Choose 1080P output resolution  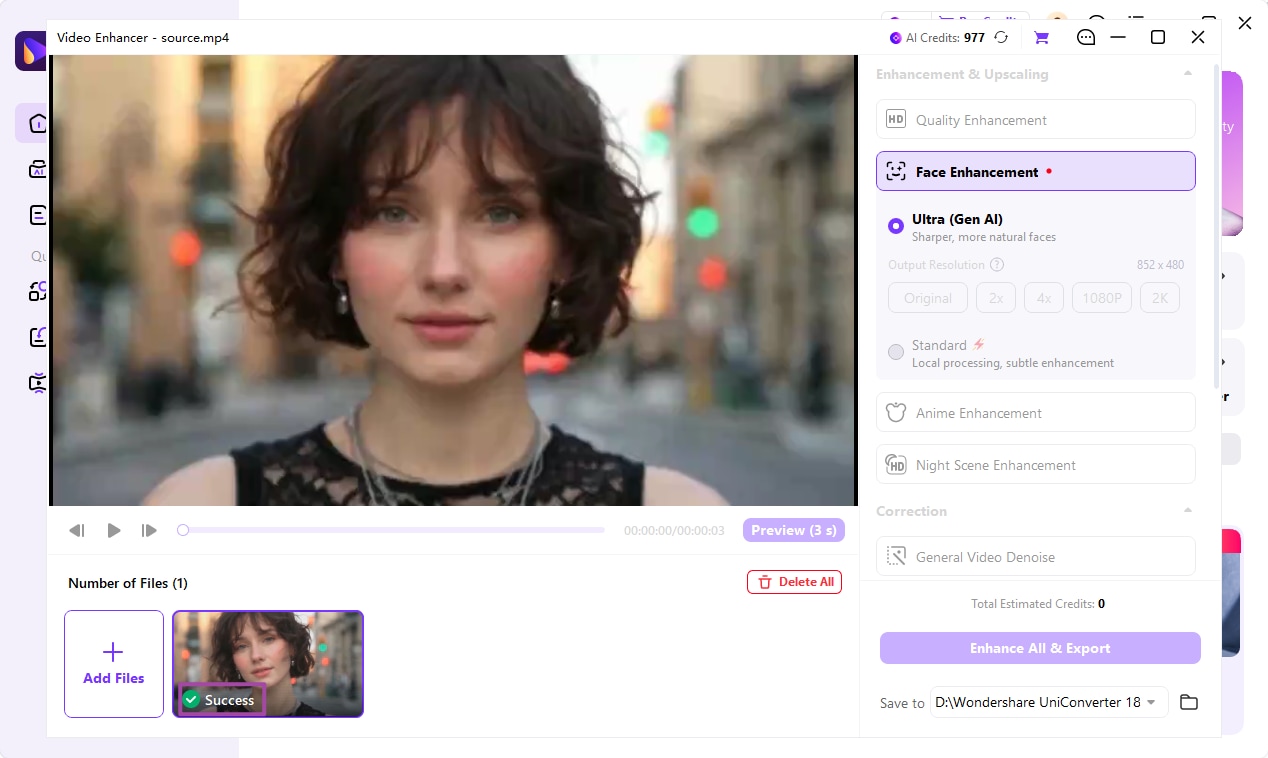click(1102, 298)
